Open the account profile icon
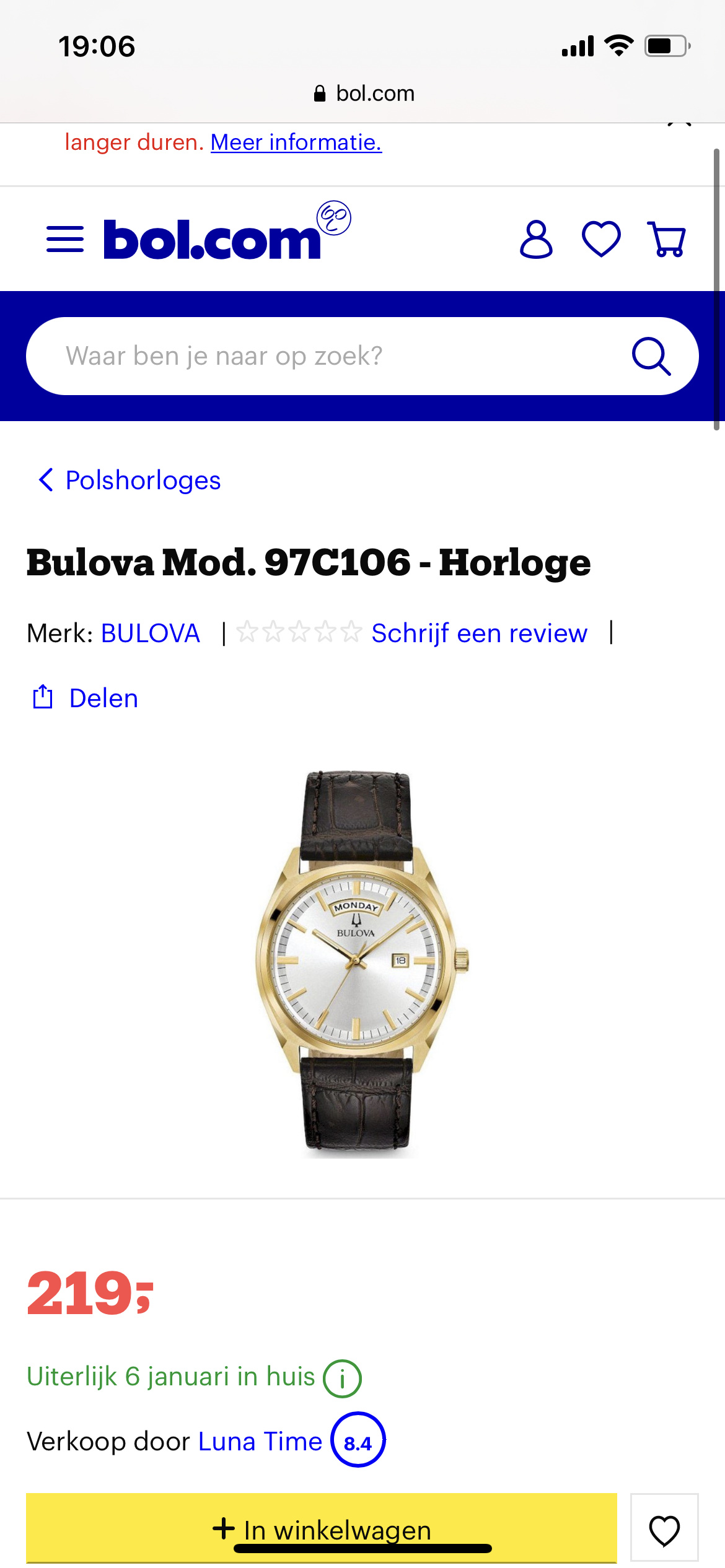The image size is (725, 1568). [536, 239]
